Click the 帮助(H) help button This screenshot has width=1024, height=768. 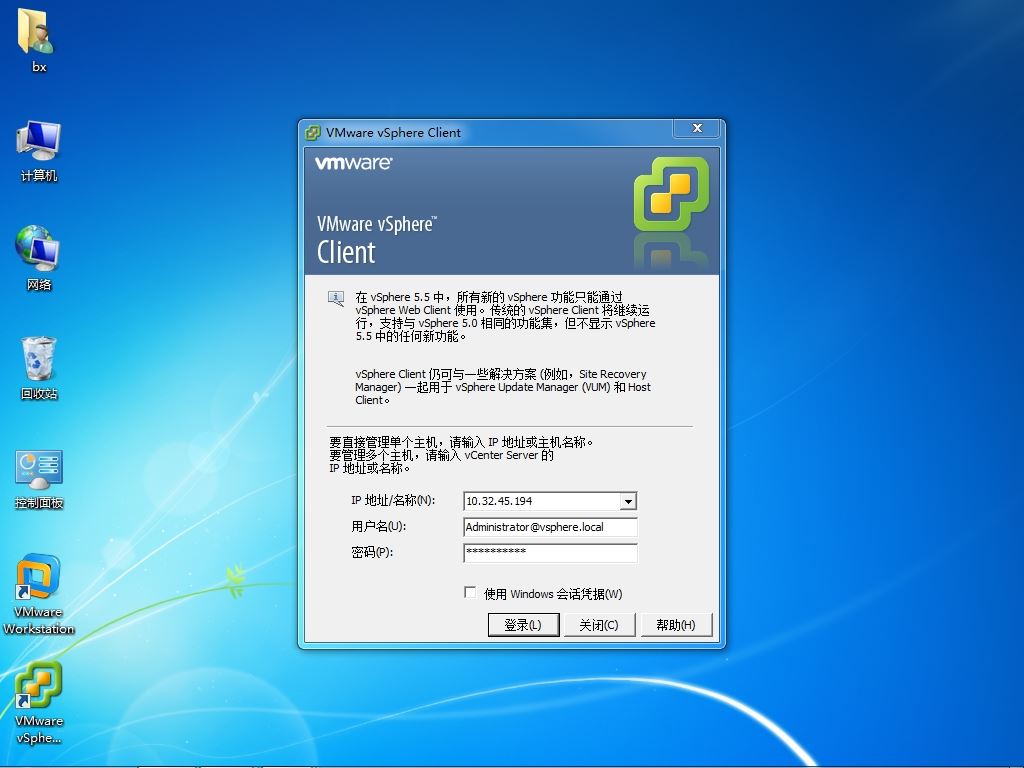[x=676, y=624]
